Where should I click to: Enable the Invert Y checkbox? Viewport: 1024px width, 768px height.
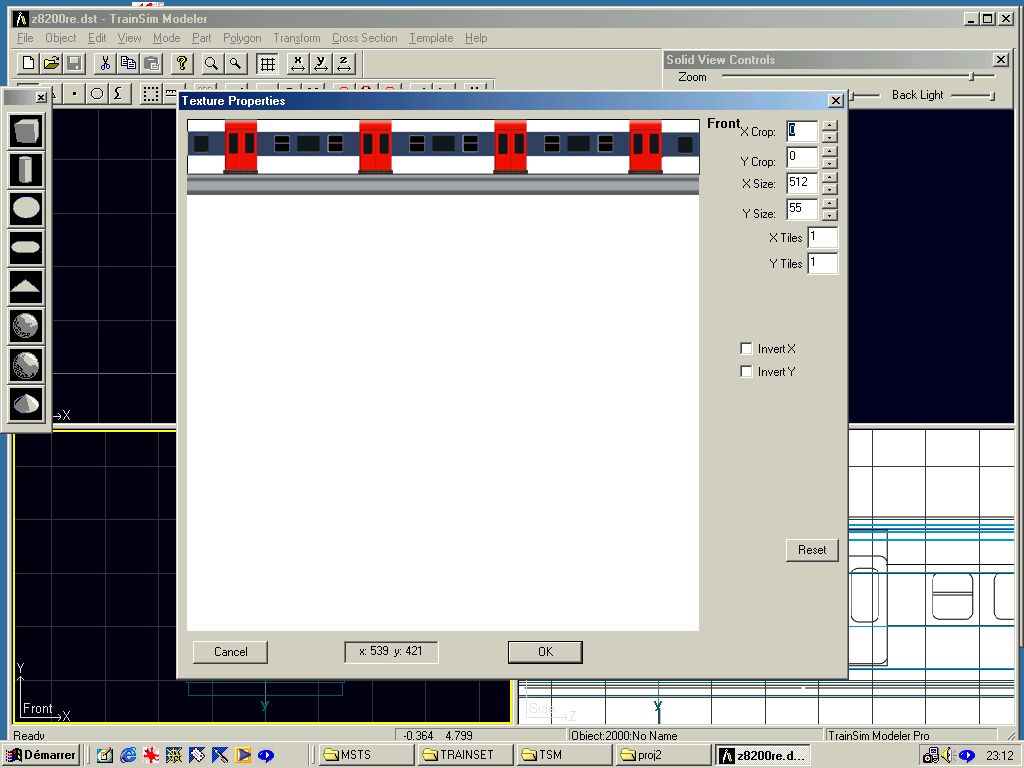(746, 372)
